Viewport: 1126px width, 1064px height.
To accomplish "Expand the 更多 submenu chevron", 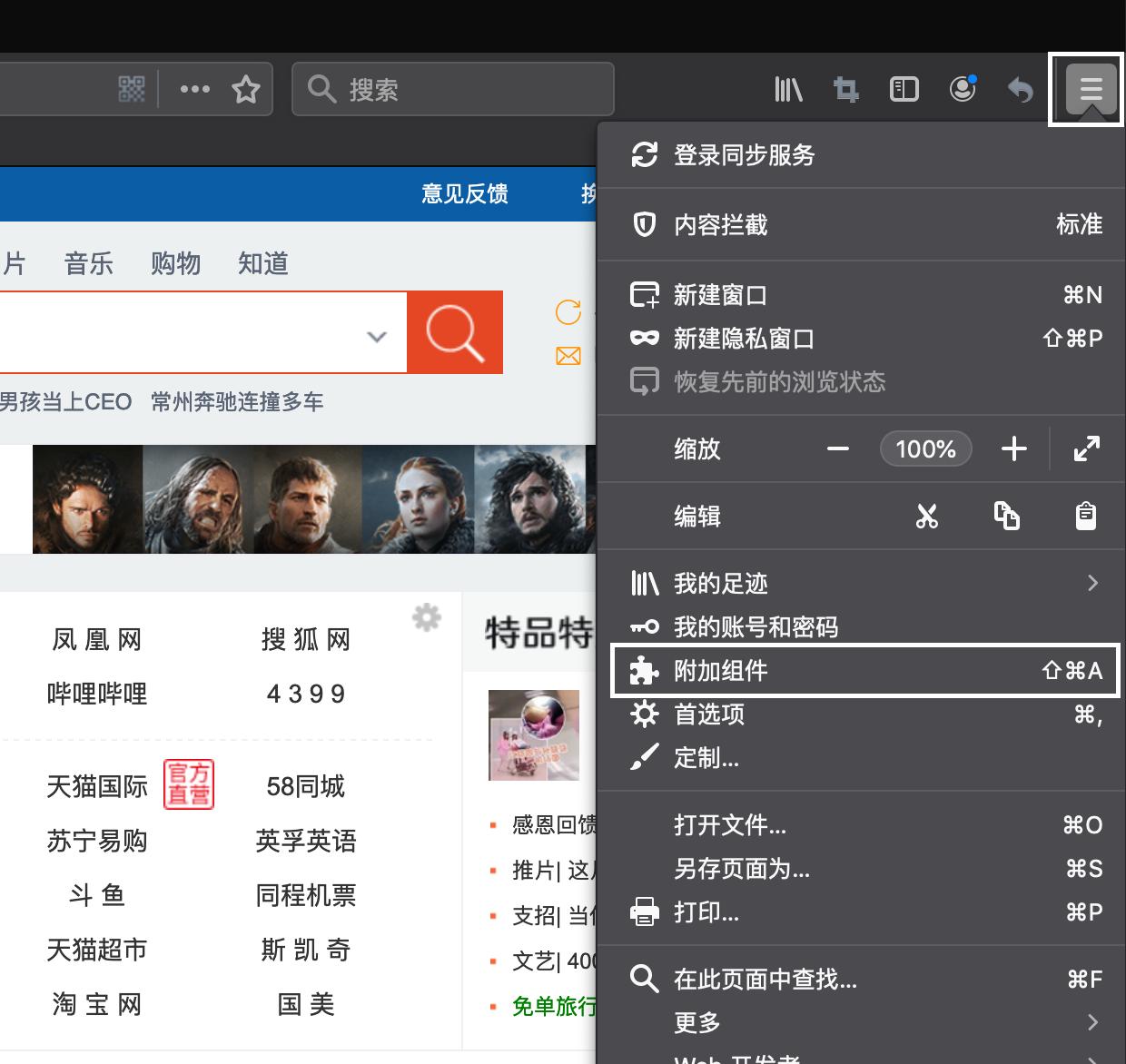I will click(x=1092, y=1022).
